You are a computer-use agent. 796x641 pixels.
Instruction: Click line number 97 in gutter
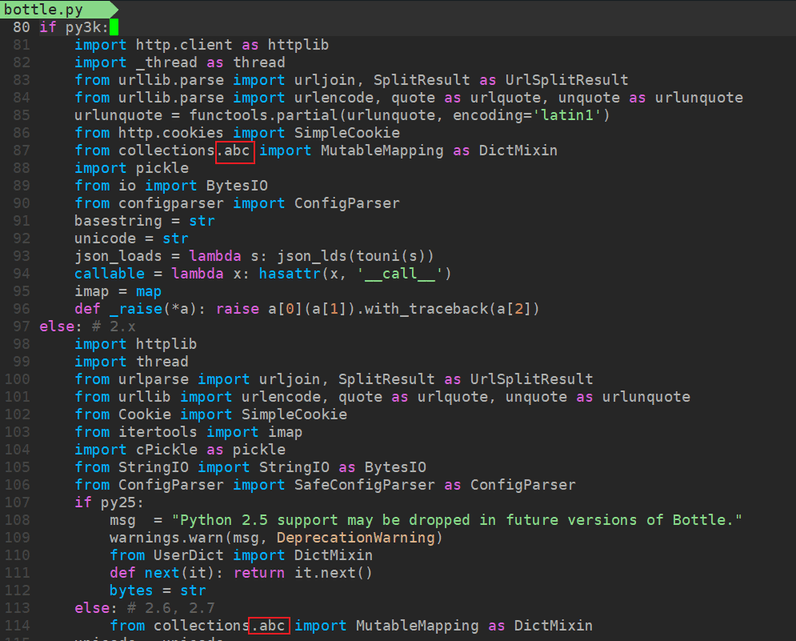click(x=21, y=326)
